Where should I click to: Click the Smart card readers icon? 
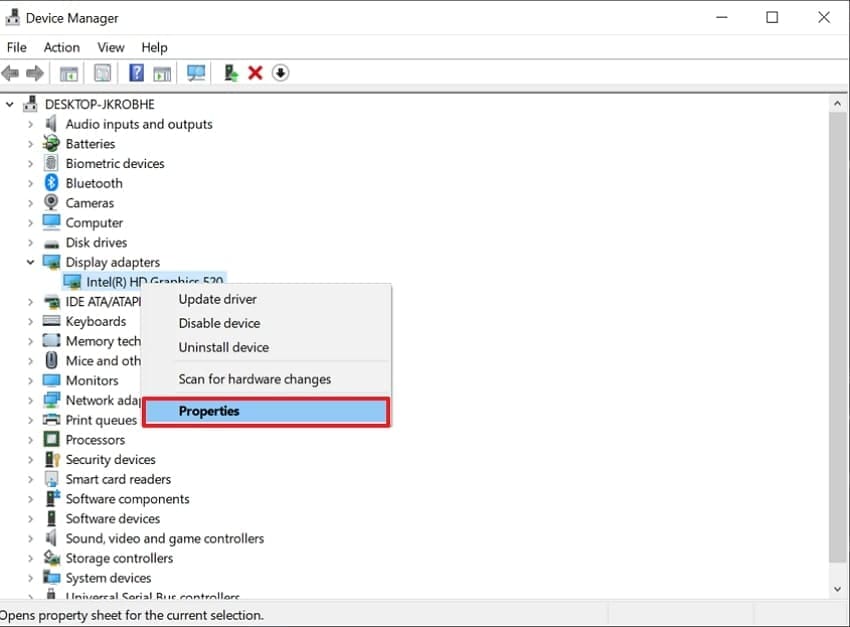tap(51, 479)
